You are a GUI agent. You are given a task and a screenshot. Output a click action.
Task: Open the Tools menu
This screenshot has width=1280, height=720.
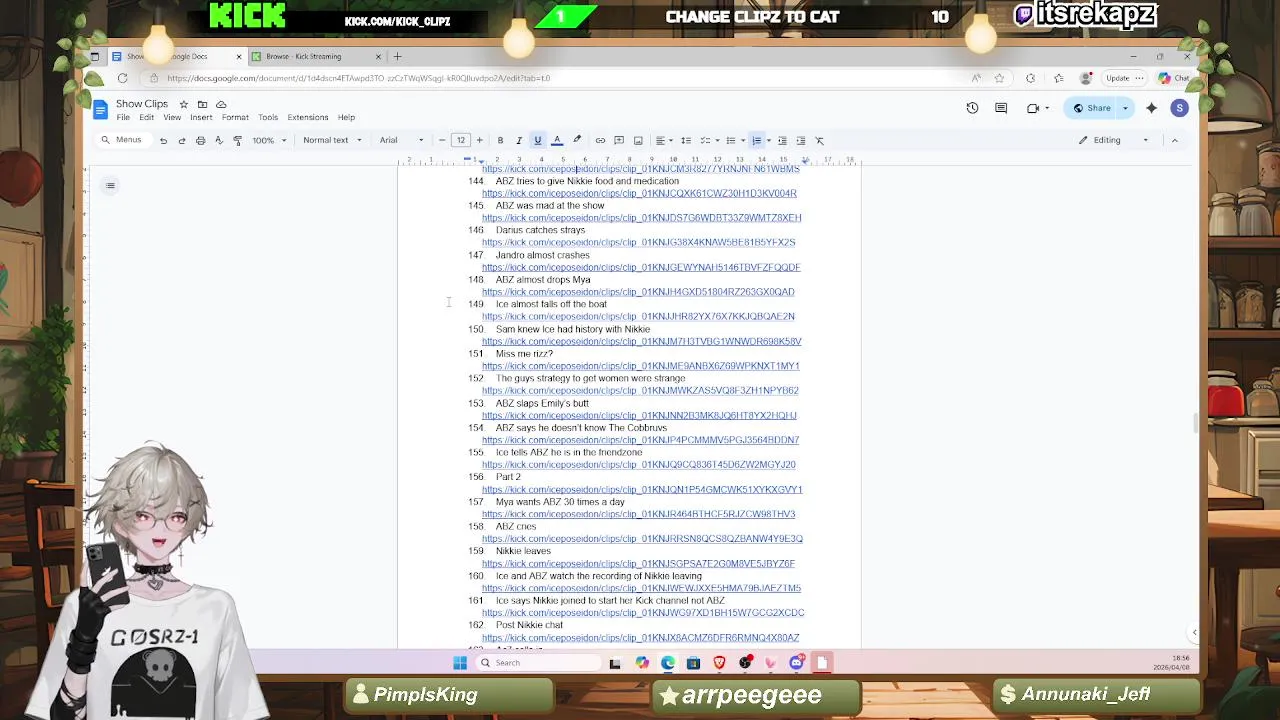[268, 118]
